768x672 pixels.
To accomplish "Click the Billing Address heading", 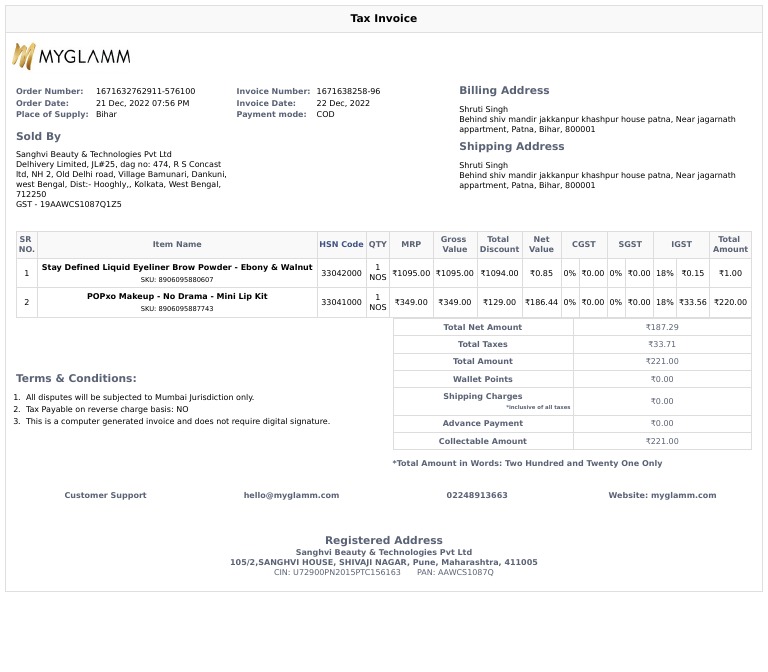I will pyautogui.click(x=504, y=90).
